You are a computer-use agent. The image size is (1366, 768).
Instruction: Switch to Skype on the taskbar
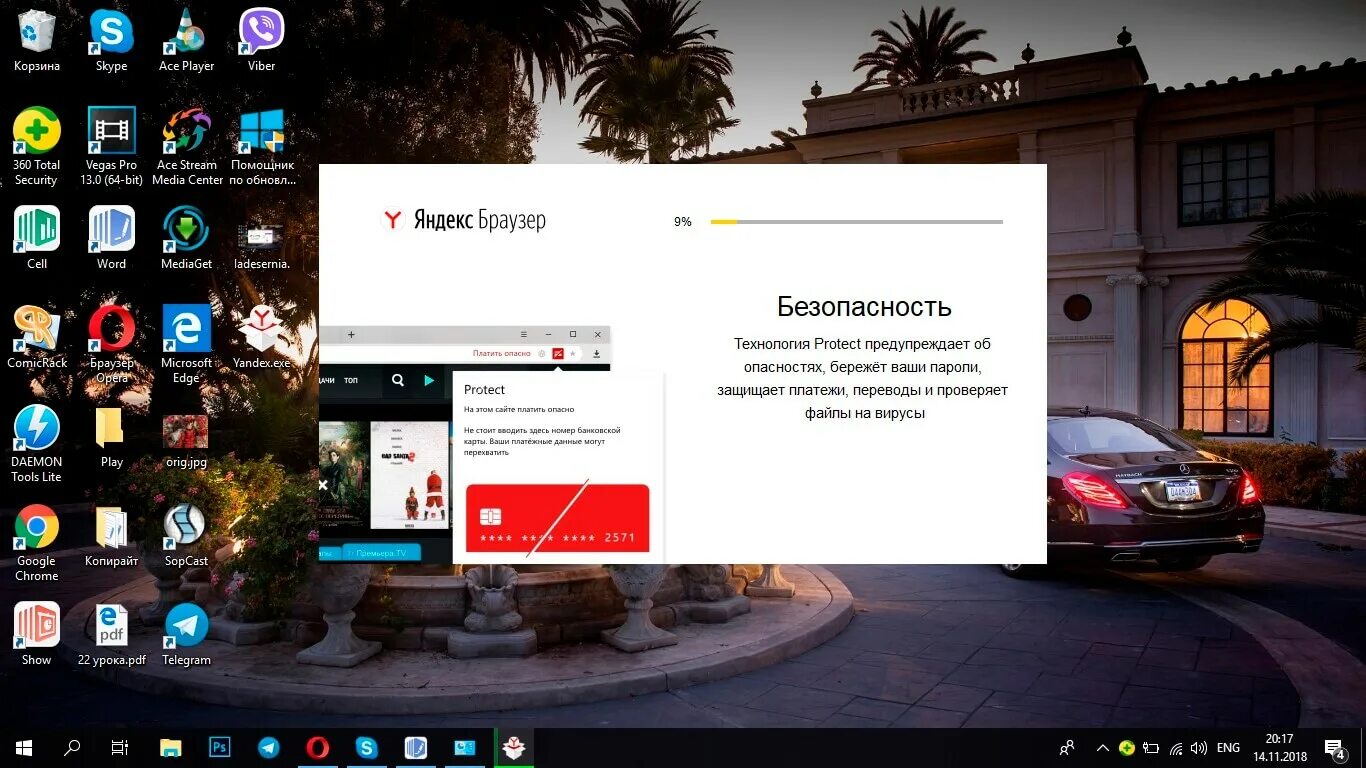pyautogui.click(x=367, y=747)
